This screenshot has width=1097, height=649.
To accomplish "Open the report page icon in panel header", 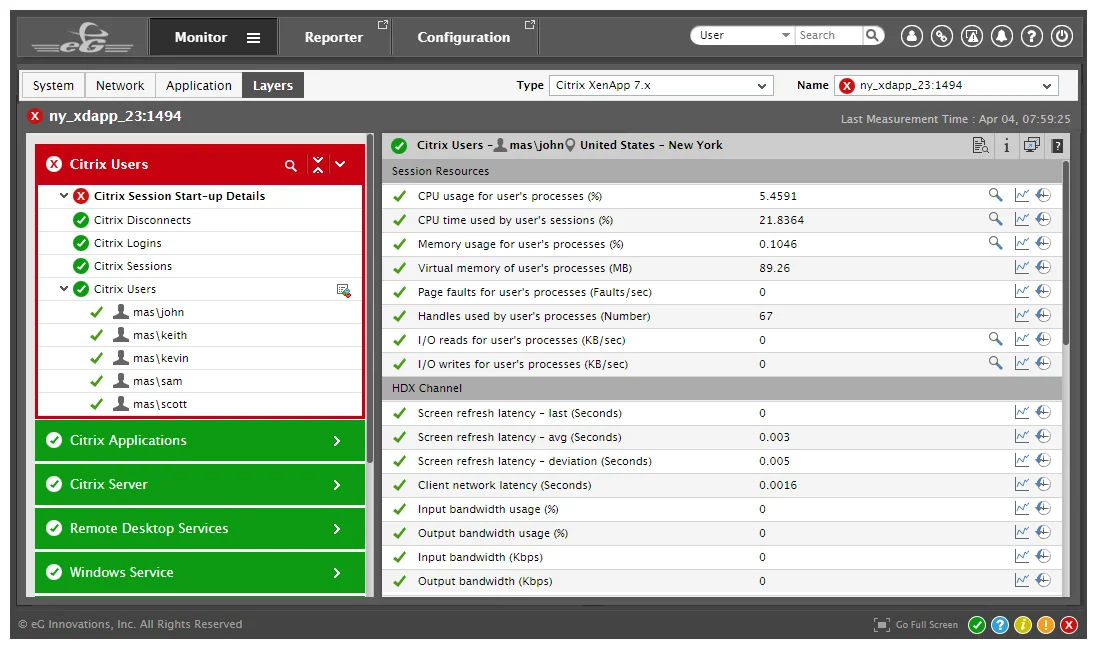I will 980,145.
